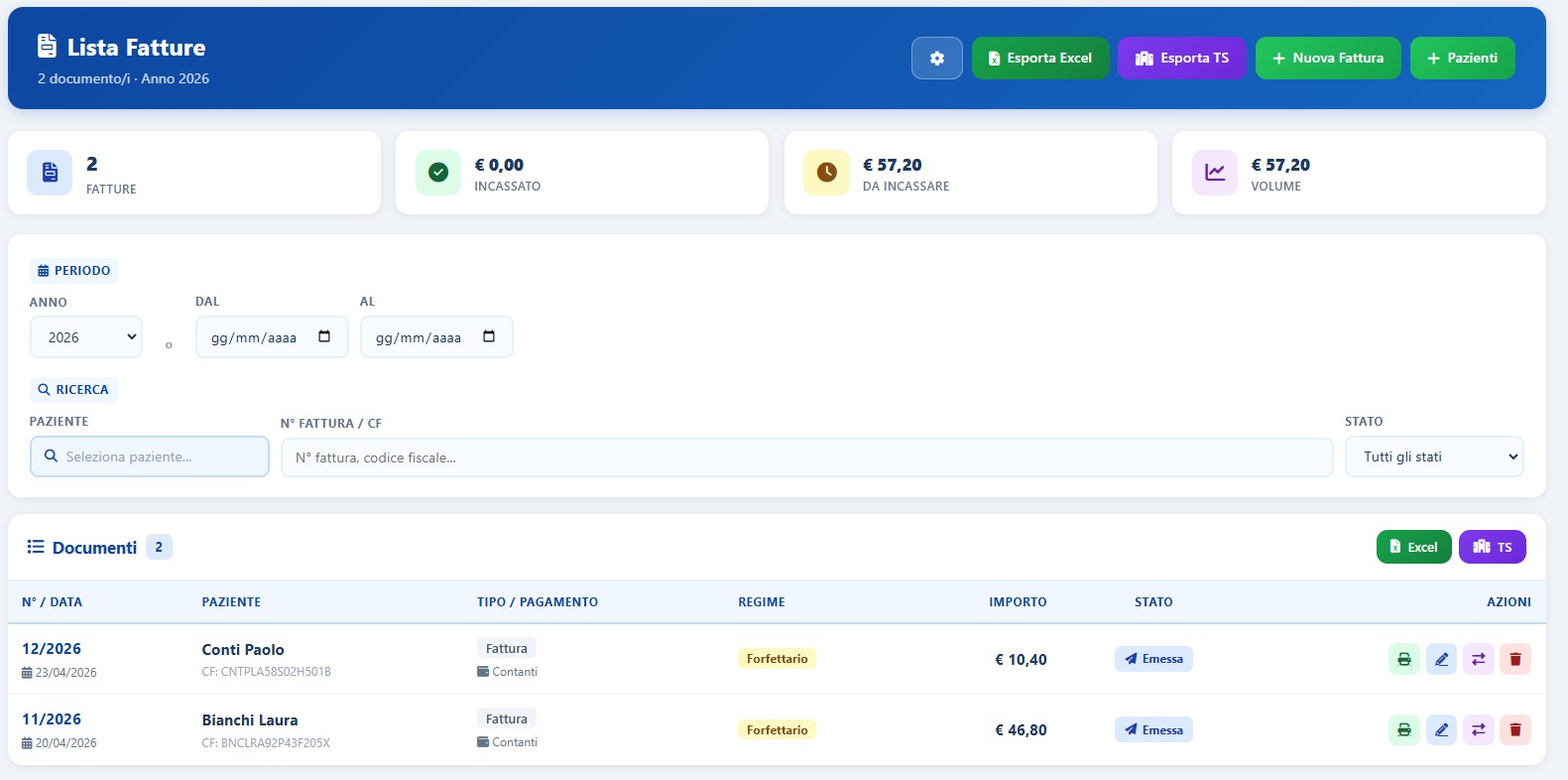The width and height of the screenshot is (1568, 780).
Task: Edit invoice 11/2026 with pencil icon
Action: click(1441, 729)
